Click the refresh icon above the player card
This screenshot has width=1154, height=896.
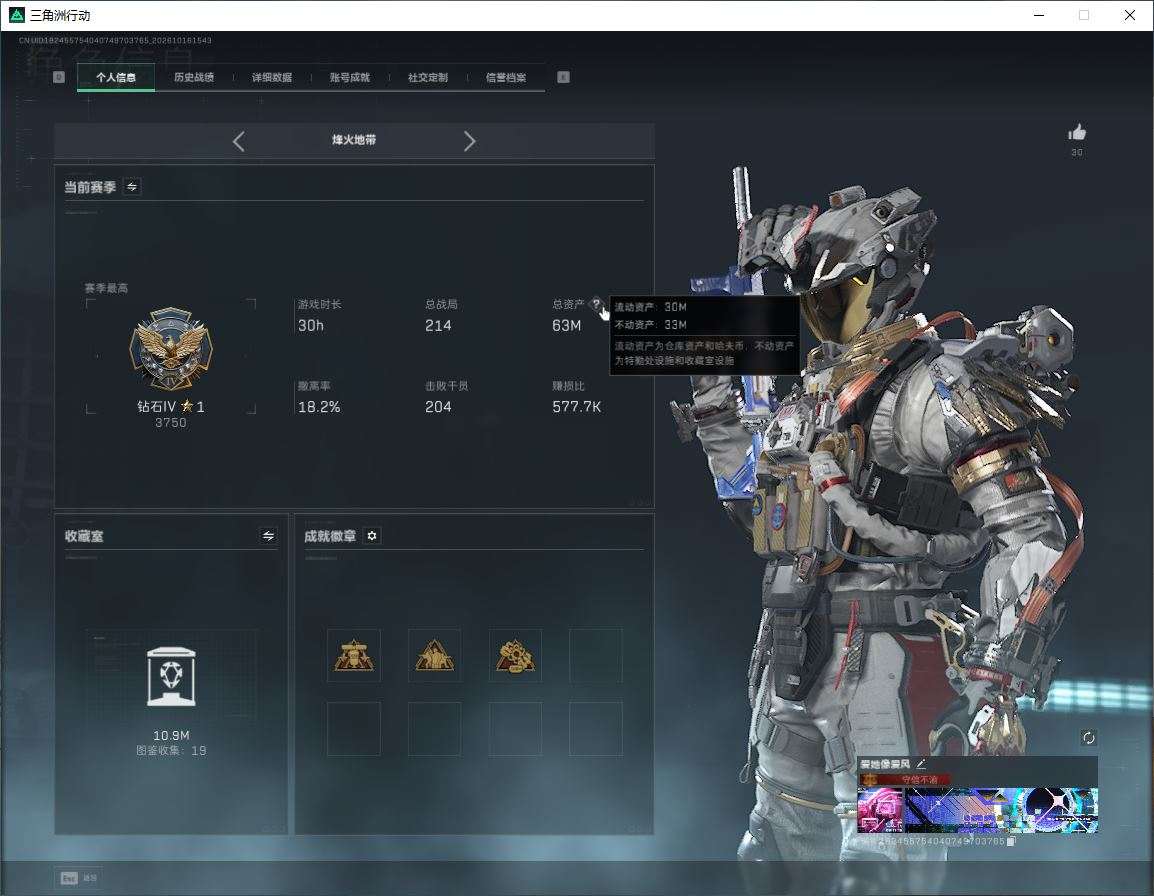[x=1088, y=737]
